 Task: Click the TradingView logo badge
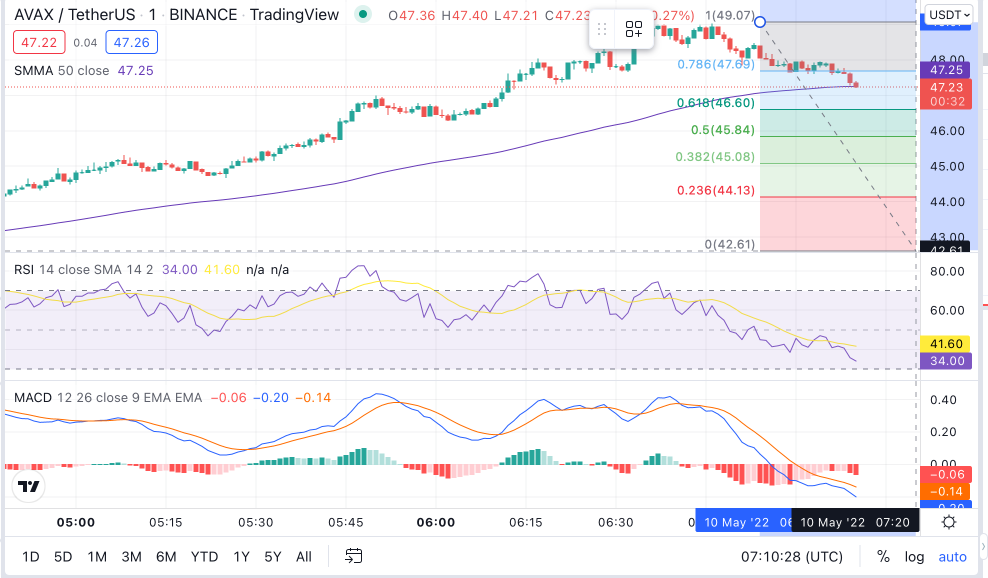coord(28,487)
